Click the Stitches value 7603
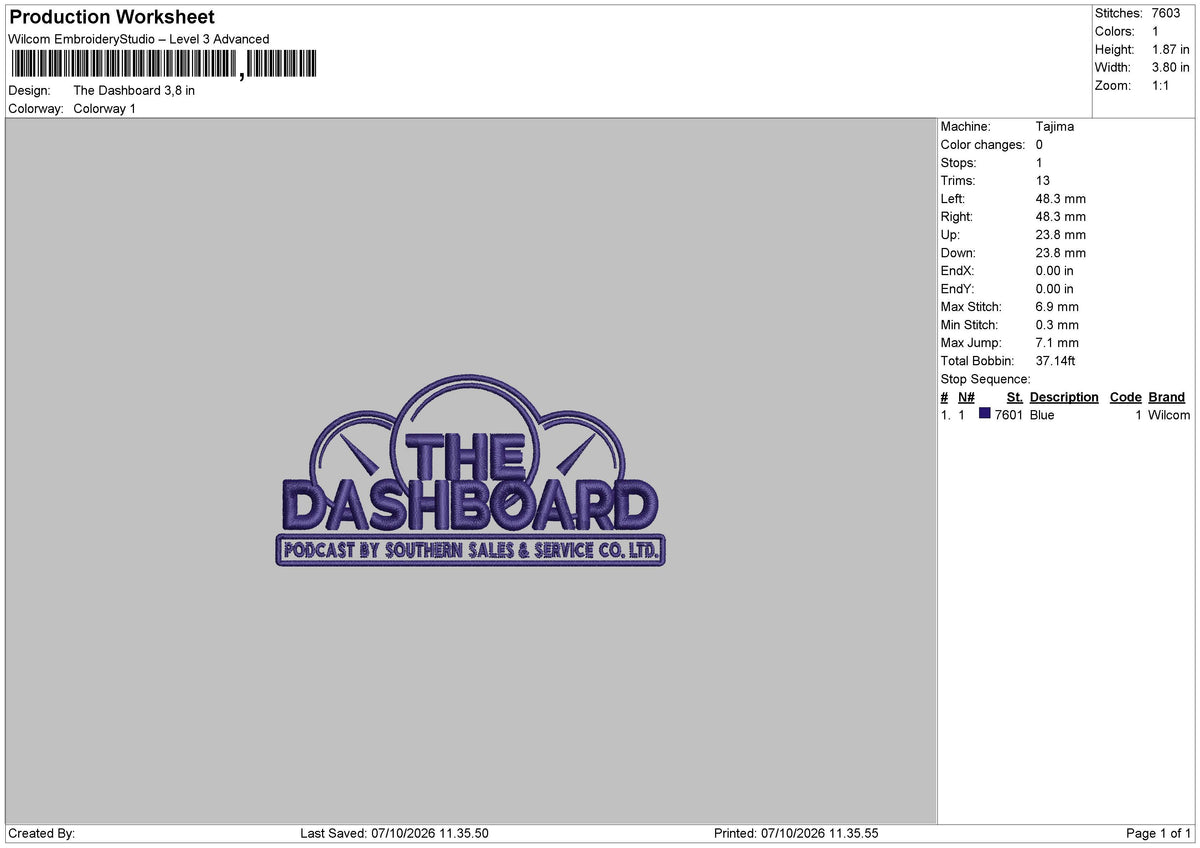1200x848 pixels. tap(1165, 13)
